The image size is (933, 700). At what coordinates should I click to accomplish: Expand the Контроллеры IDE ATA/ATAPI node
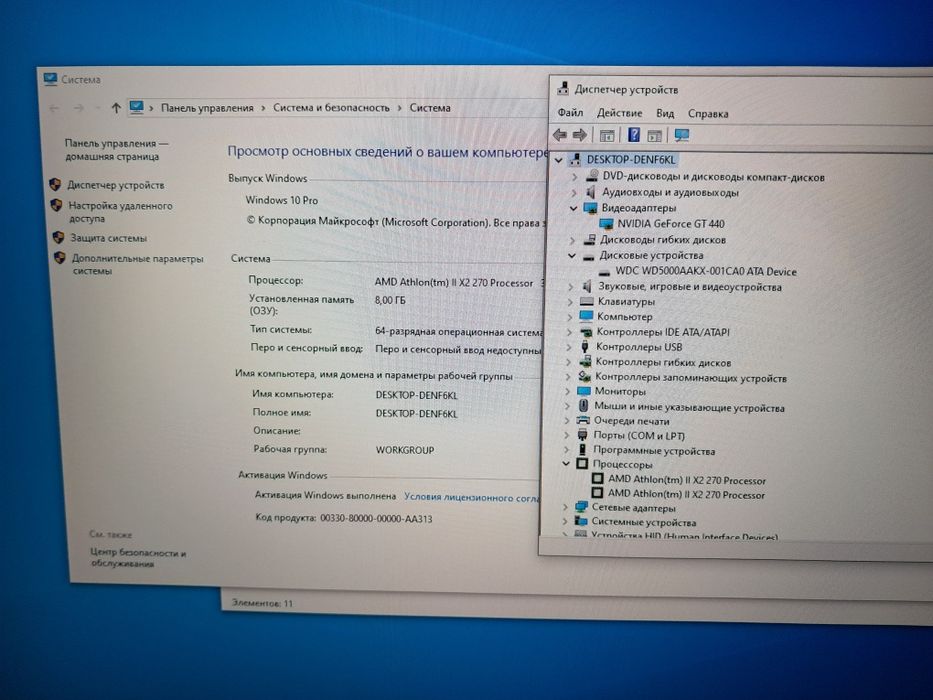point(569,332)
